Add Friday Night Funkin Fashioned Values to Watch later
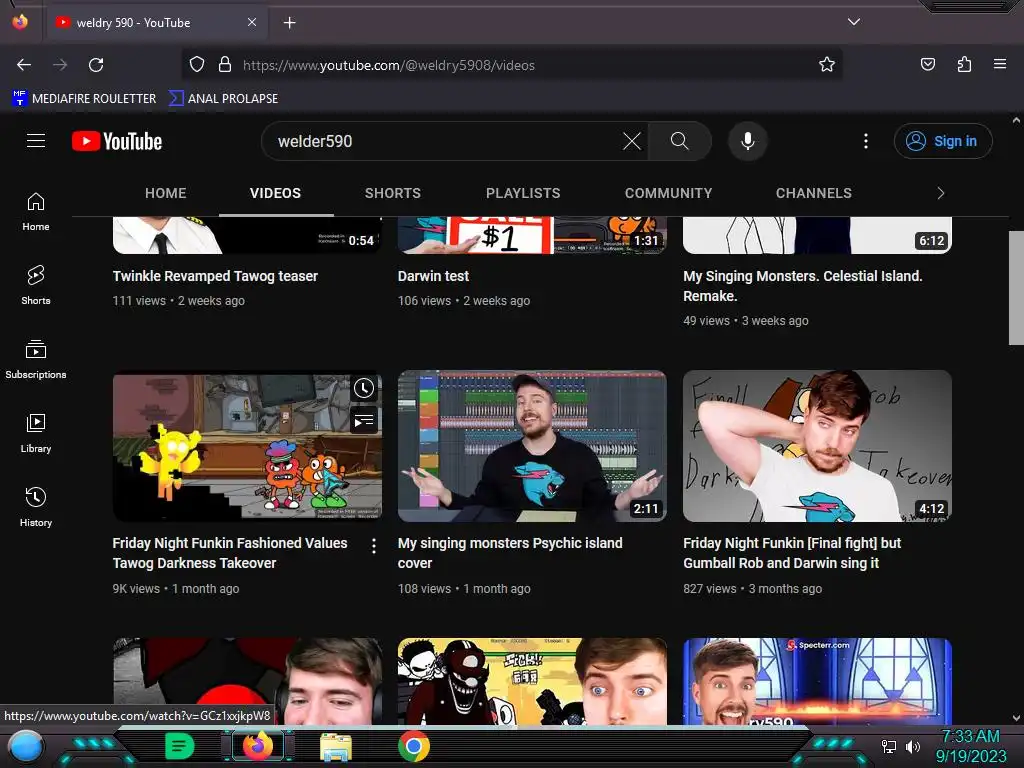This screenshot has width=1024, height=768. pos(364,389)
